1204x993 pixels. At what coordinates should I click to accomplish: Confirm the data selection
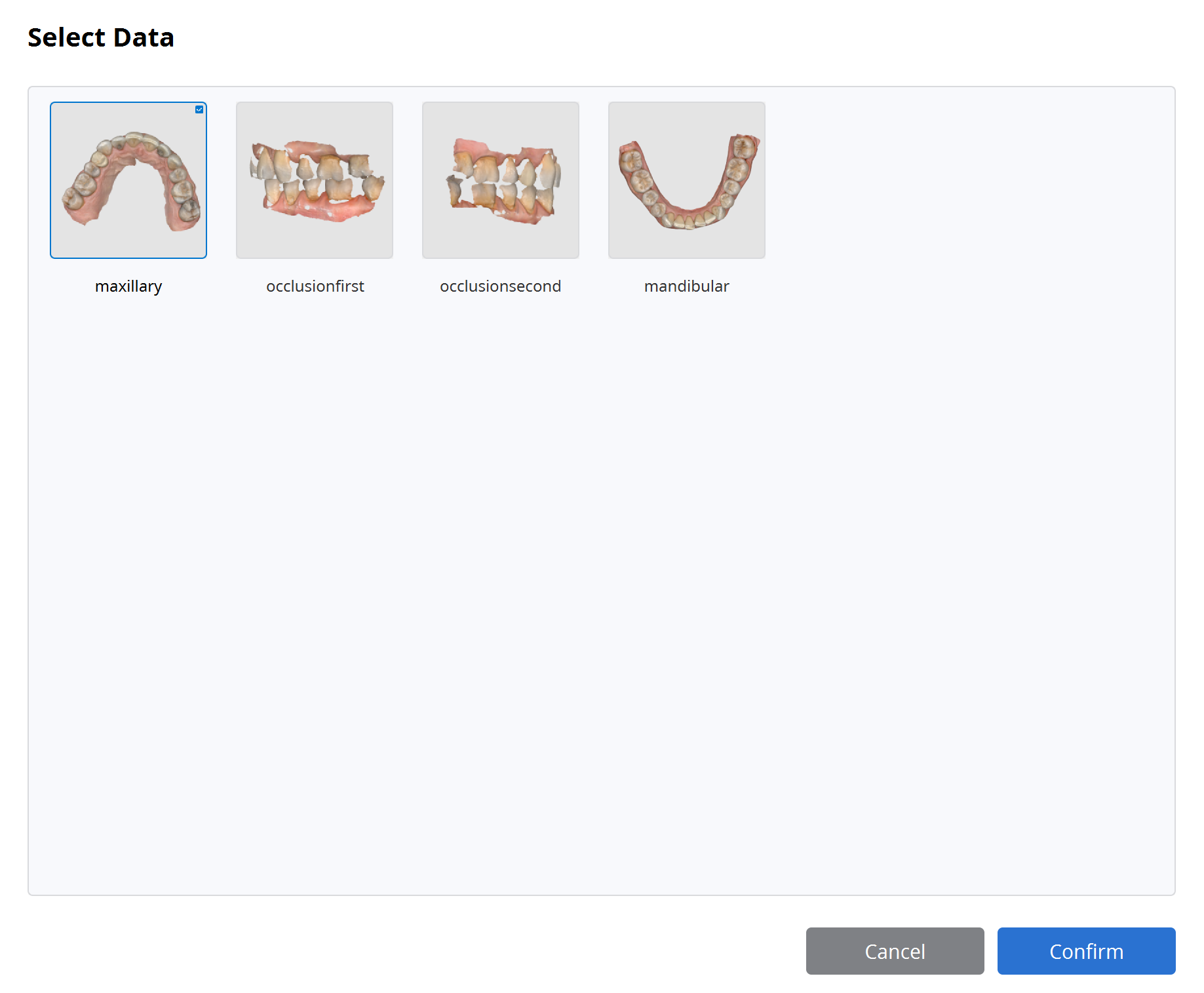[x=1086, y=951]
